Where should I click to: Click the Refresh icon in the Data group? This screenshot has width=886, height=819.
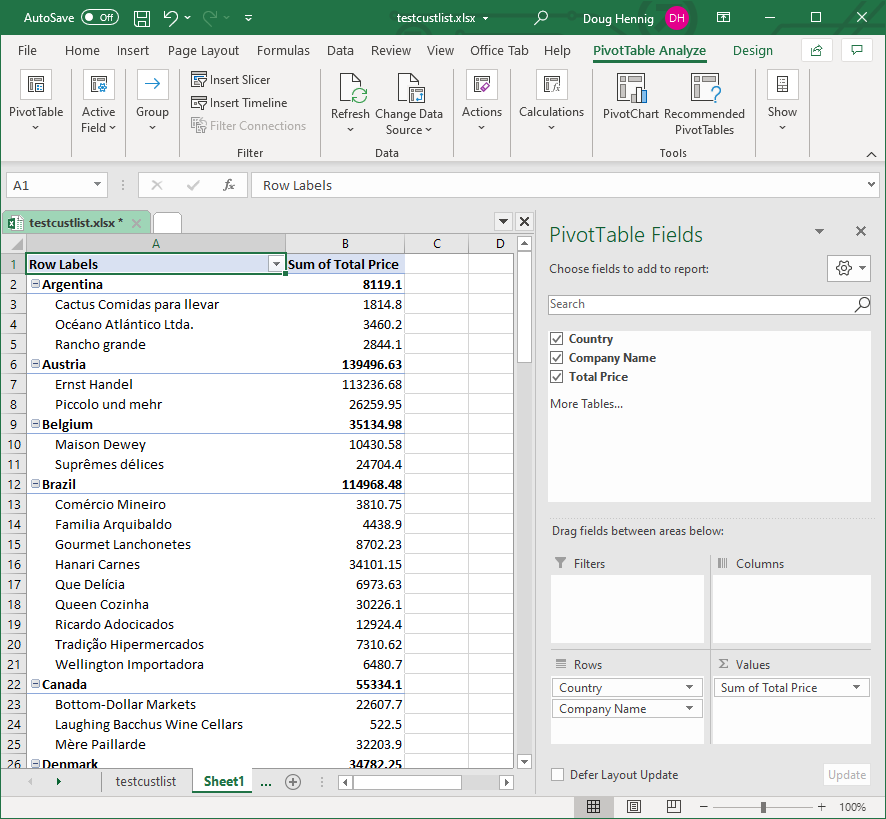coord(351,89)
